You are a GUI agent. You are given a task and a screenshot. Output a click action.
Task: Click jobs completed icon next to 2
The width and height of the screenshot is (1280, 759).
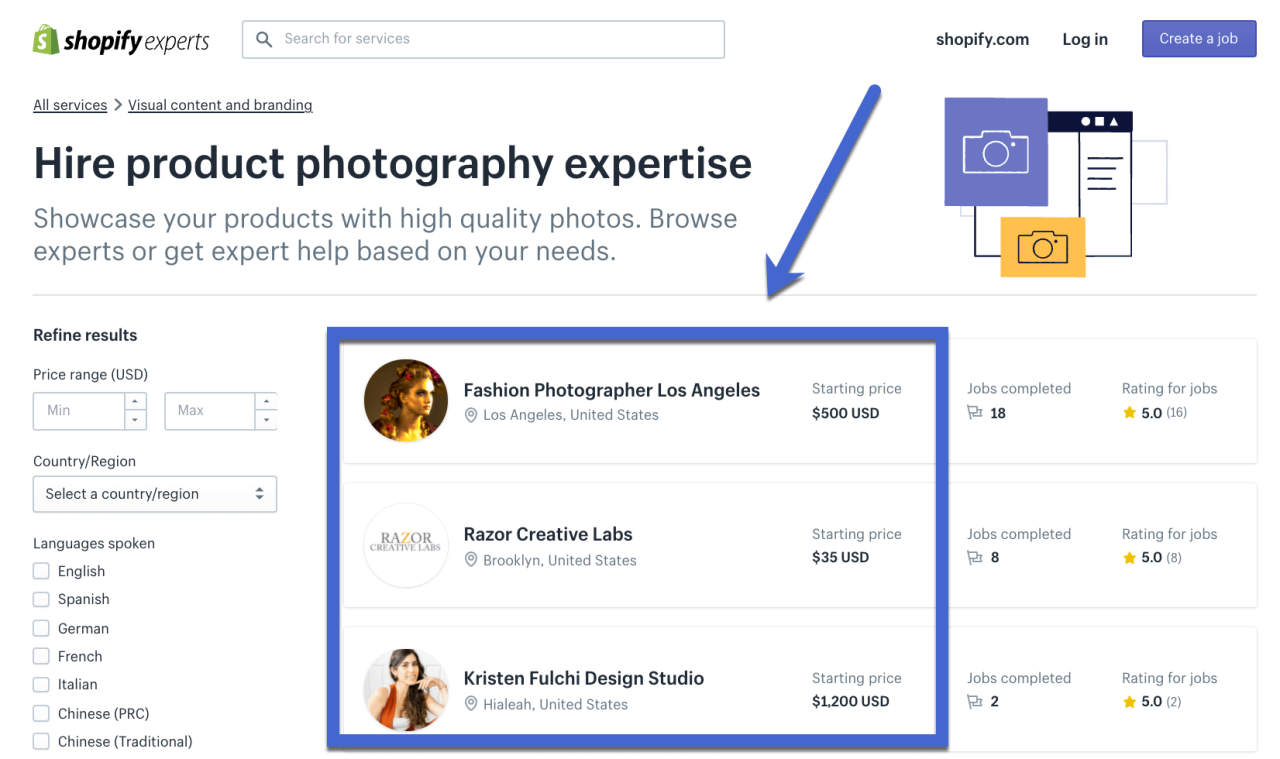click(975, 701)
